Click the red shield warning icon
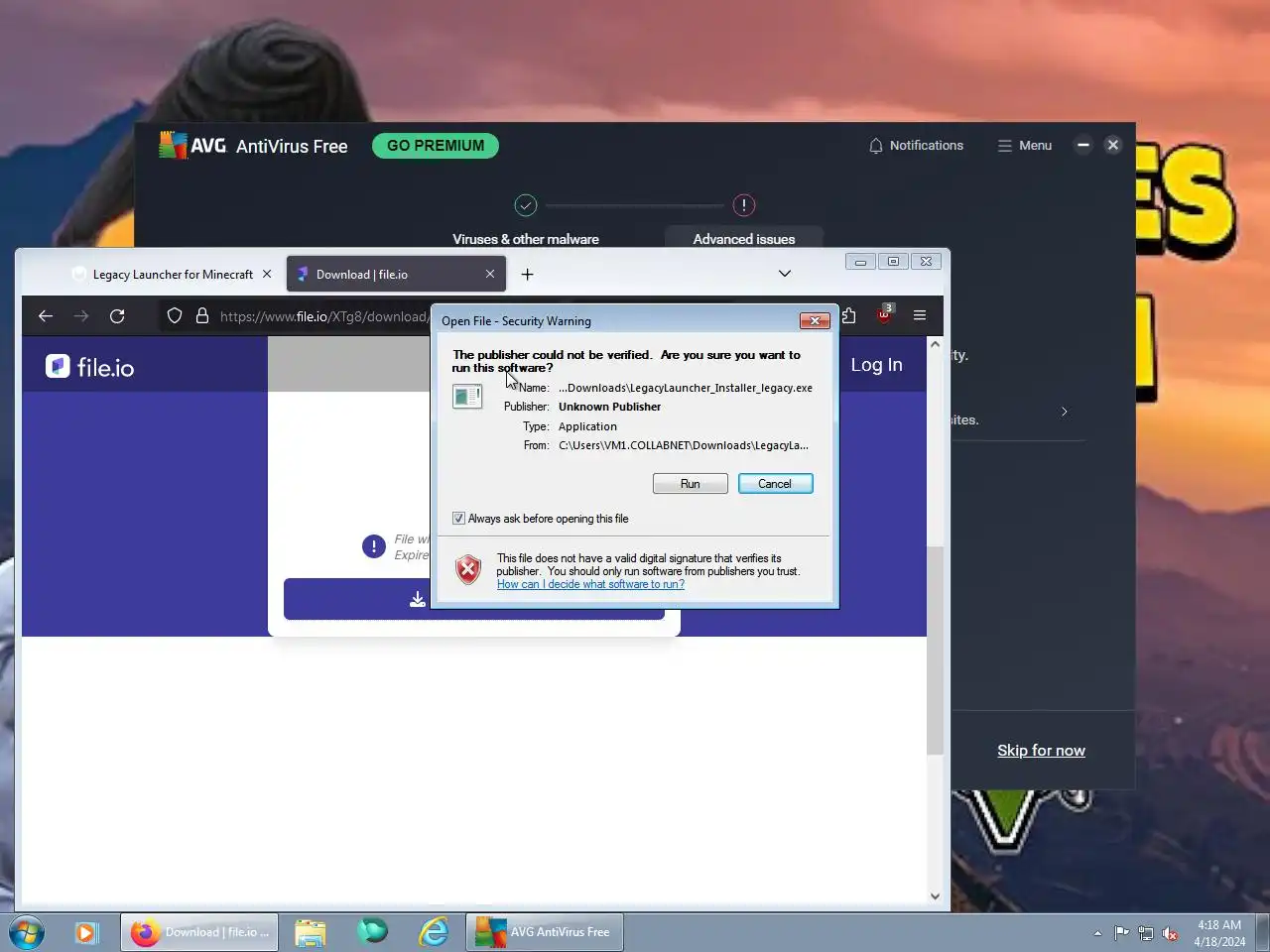1270x952 pixels. pos(468,569)
